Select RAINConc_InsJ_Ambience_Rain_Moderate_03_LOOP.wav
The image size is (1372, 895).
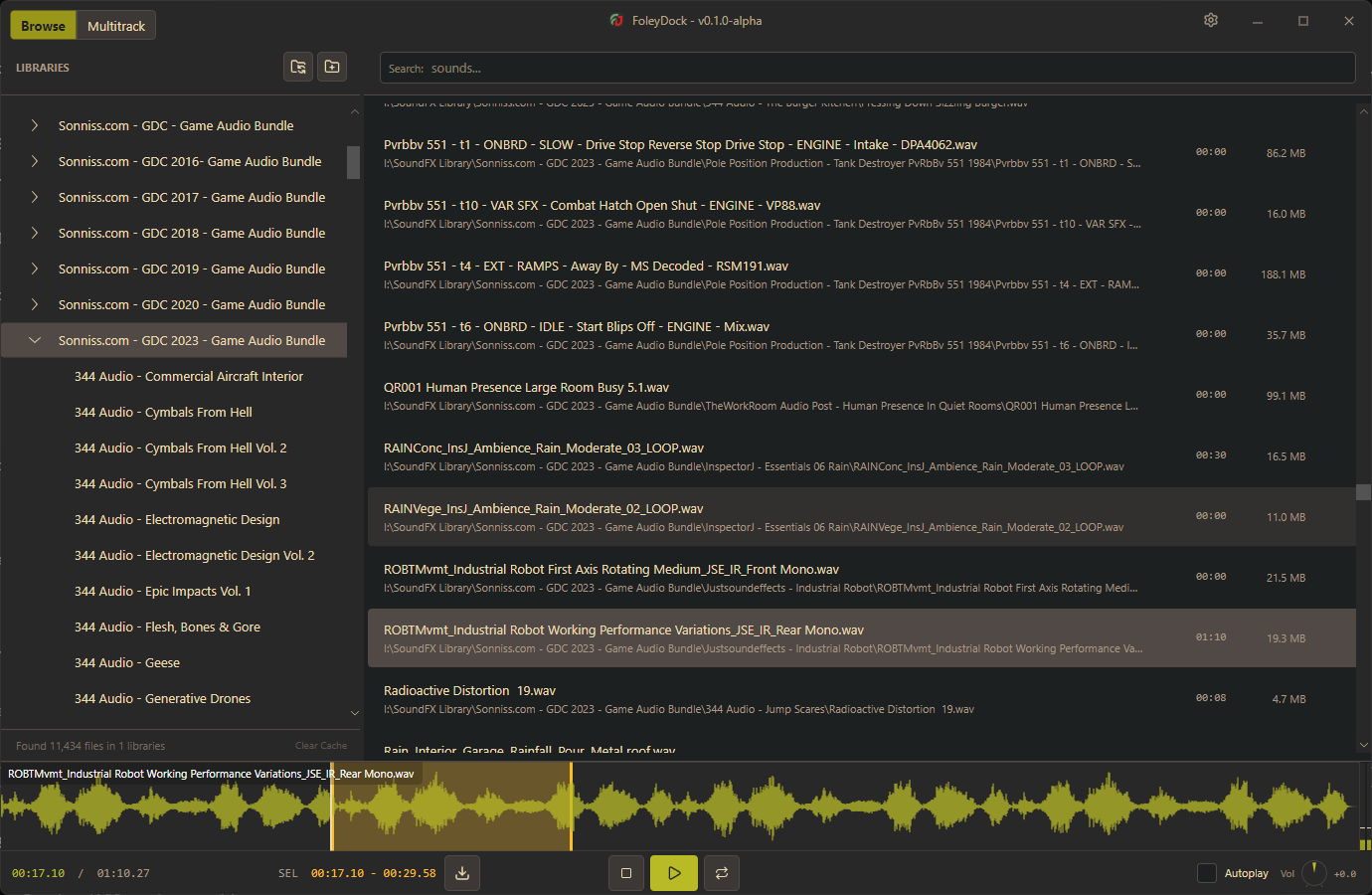click(x=861, y=456)
